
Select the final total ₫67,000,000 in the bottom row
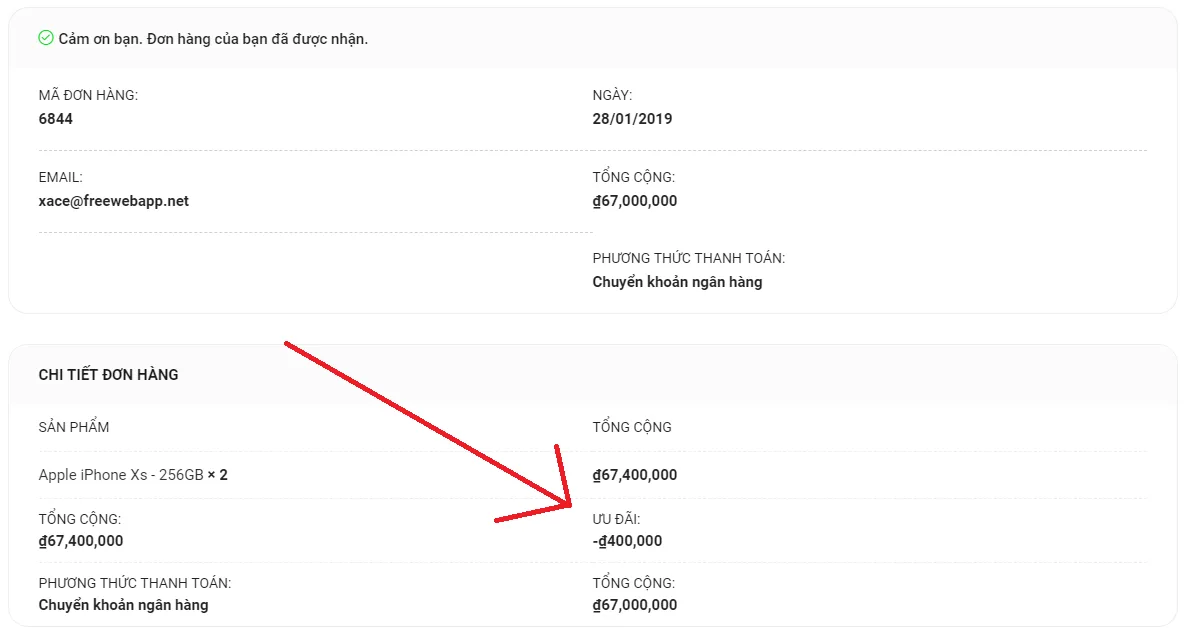[635, 605]
